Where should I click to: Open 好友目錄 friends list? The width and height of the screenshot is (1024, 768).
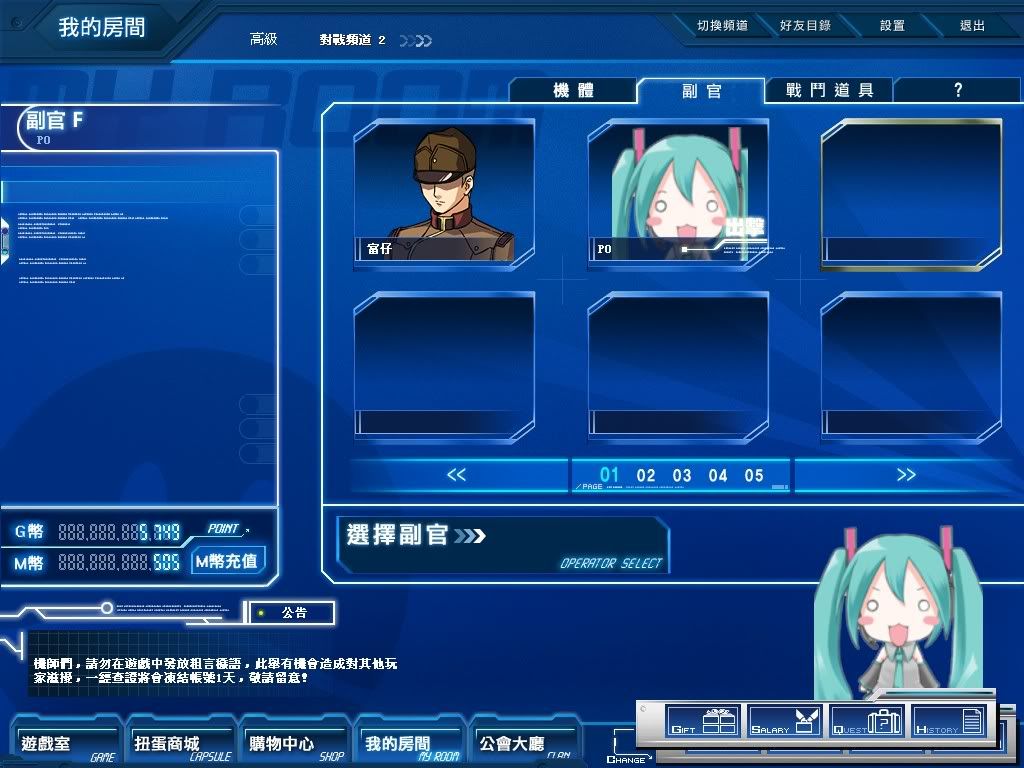(805, 26)
